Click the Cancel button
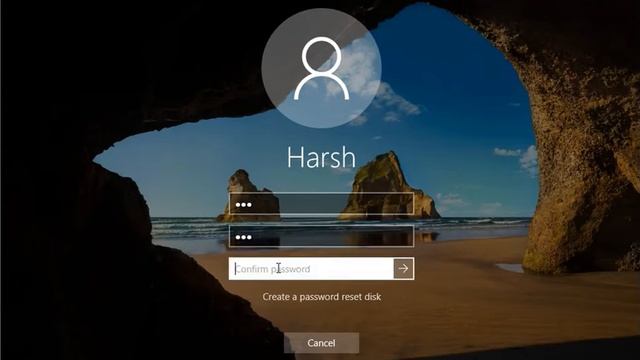Viewport: 640px width, 360px height. [x=321, y=343]
